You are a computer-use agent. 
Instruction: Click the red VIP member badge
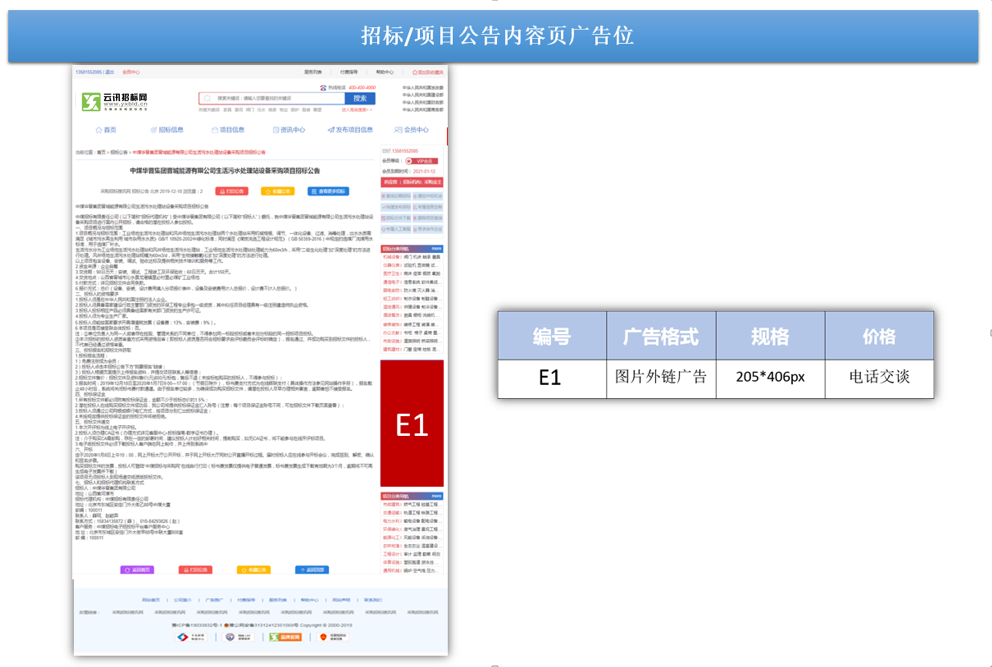pyautogui.click(x=422, y=161)
